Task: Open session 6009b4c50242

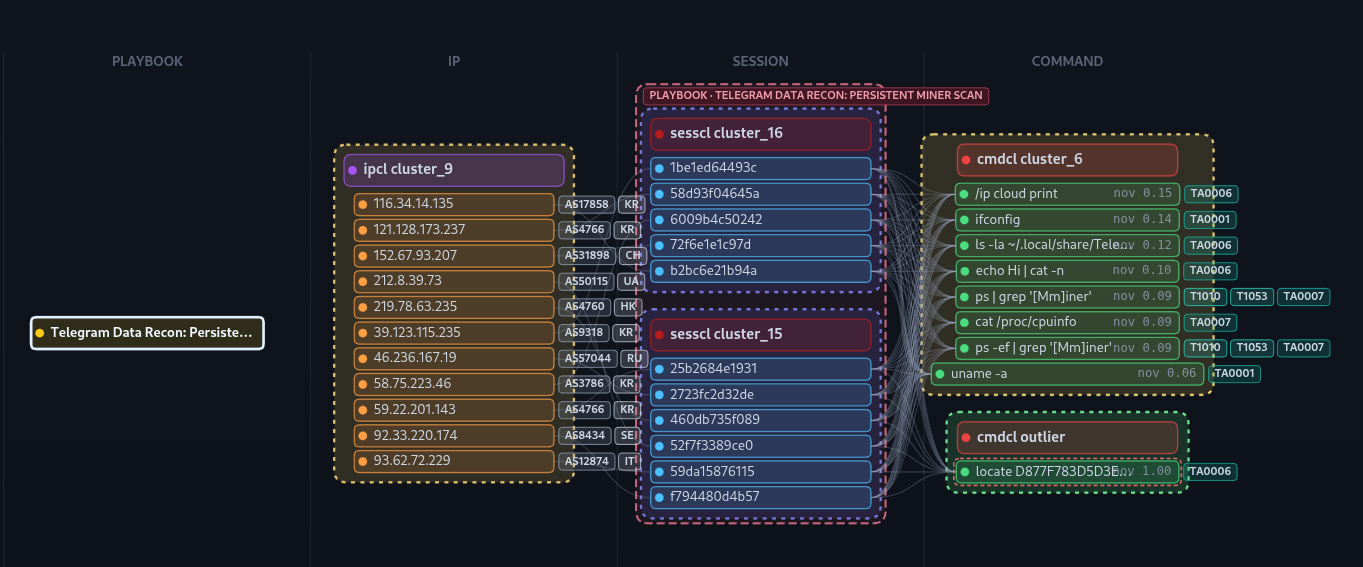Action: pos(761,220)
